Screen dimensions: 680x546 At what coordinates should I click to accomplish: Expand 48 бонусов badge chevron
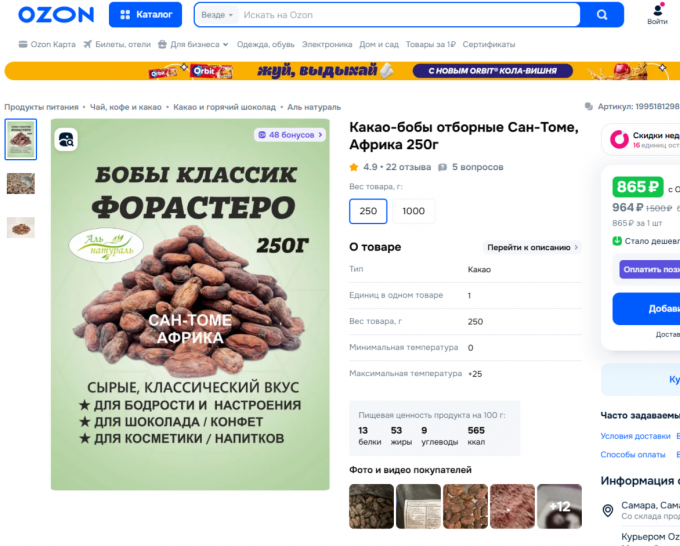tap(320, 135)
